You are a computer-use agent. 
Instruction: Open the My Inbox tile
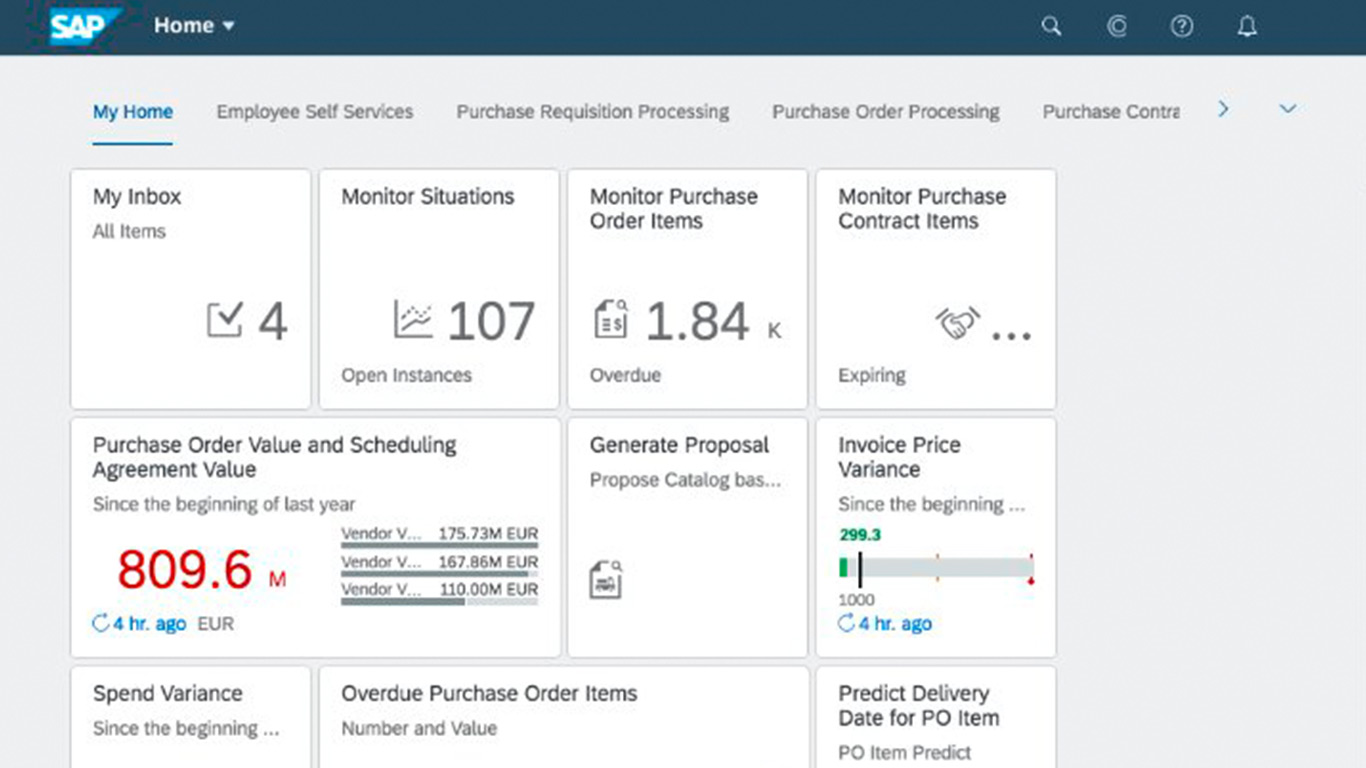pyautogui.click(x=191, y=289)
